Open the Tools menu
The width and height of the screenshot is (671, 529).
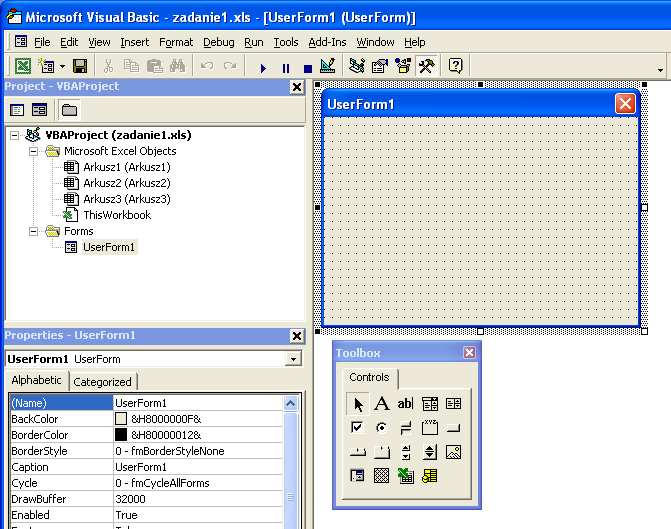click(286, 42)
